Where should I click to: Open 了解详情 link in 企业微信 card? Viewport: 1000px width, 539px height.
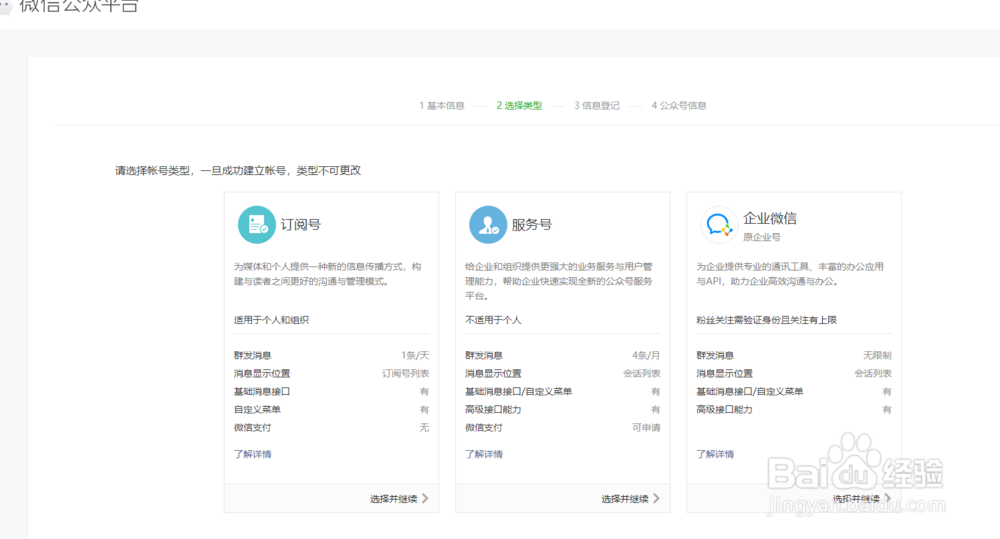pos(715,454)
